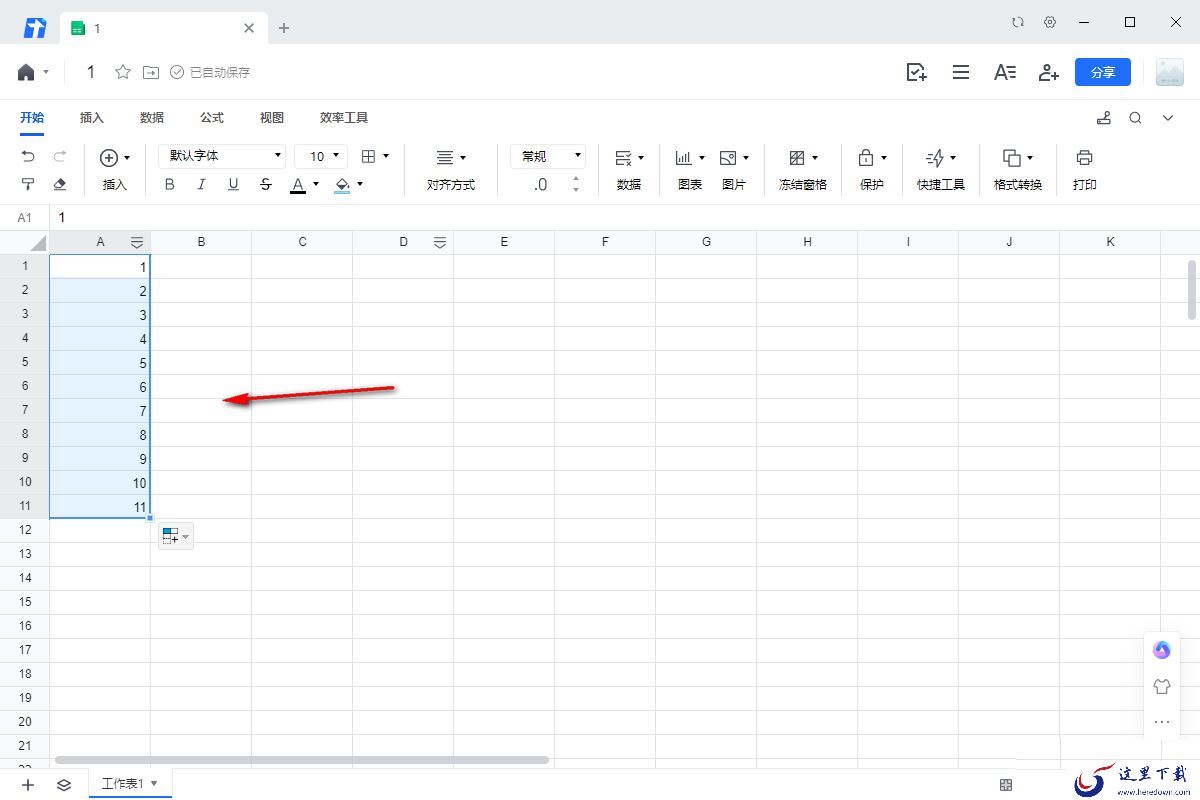Click the blue 分享 share button
The image size is (1200, 800).
[x=1102, y=72]
